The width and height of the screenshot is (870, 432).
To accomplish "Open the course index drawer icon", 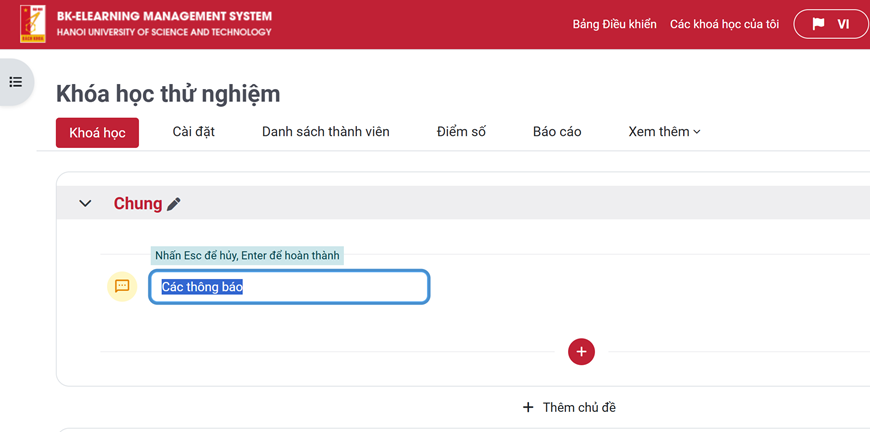I will pyautogui.click(x=16, y=82).
